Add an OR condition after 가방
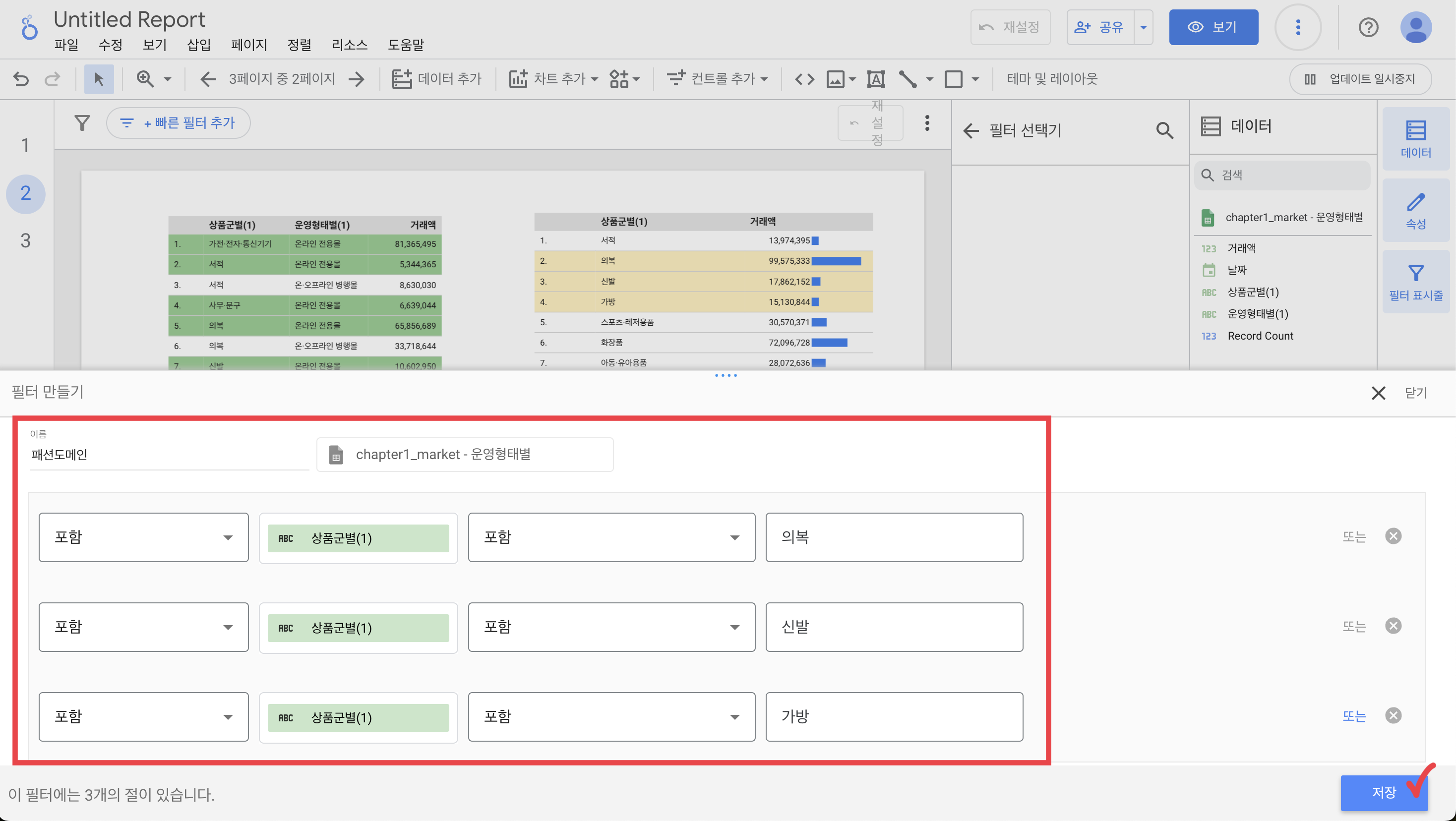1456x821 pixels. [1354, 716]
